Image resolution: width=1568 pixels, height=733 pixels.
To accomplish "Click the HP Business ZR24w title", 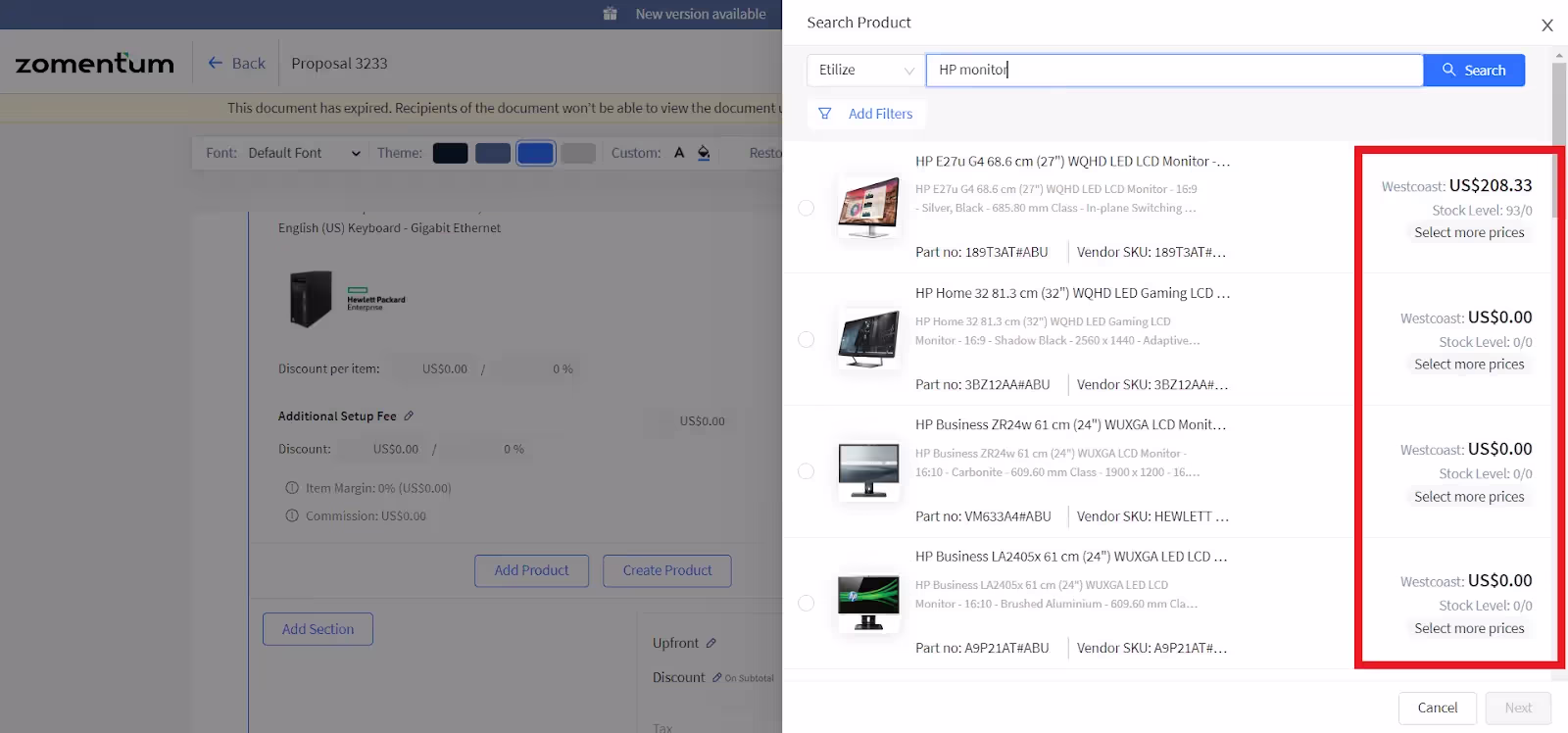I will tap(1070, 425).
